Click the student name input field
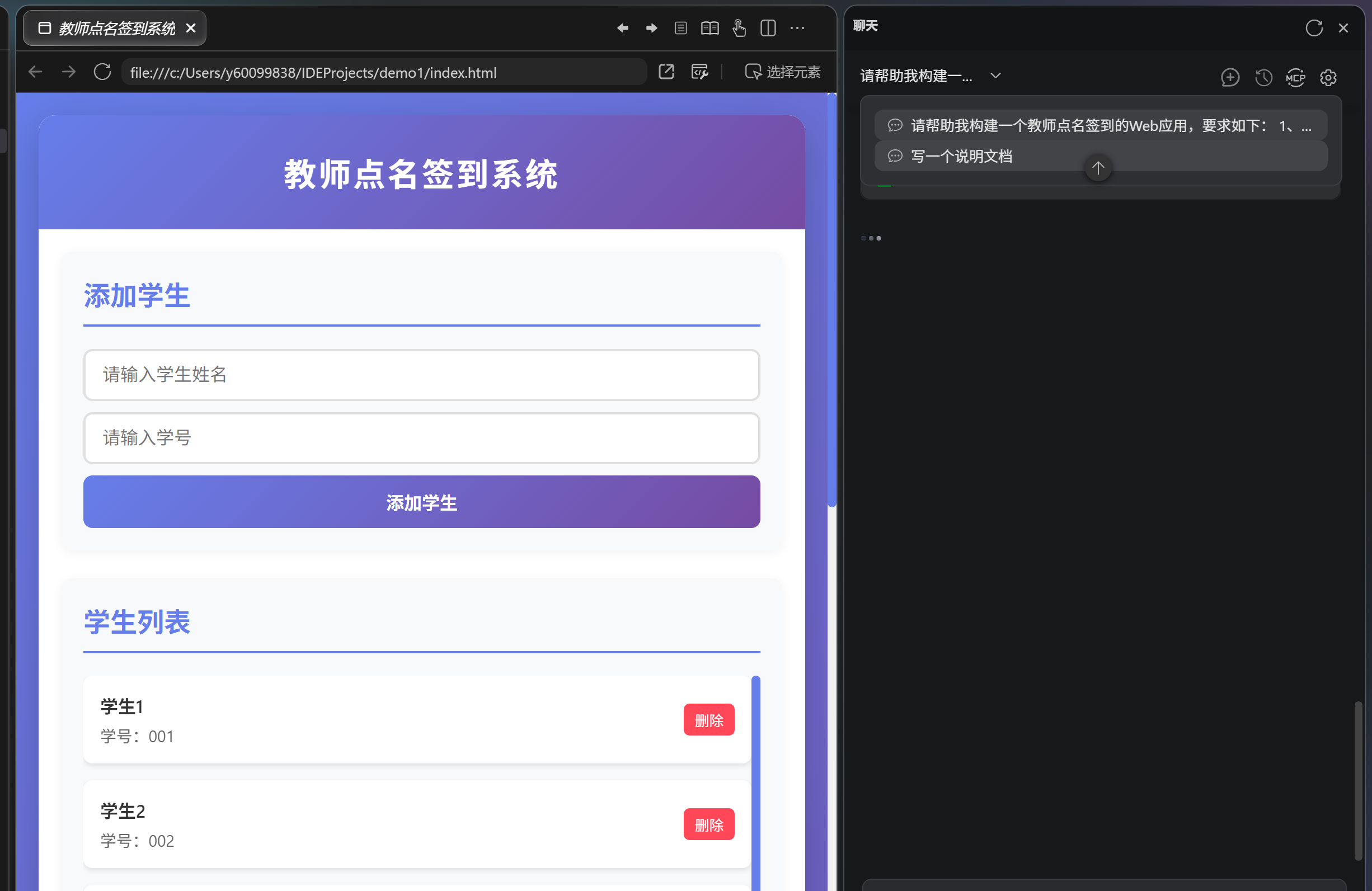The height and width of the screenshot is (891, 1372). tap(421, 375)
